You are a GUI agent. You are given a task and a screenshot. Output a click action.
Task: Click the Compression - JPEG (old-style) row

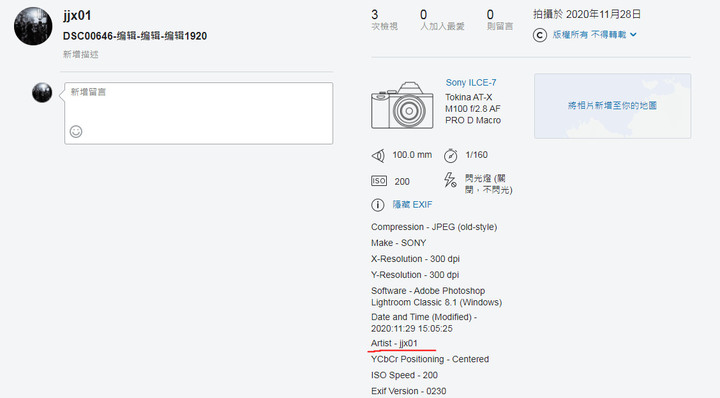pyautogui.click(x=434, y=227)
